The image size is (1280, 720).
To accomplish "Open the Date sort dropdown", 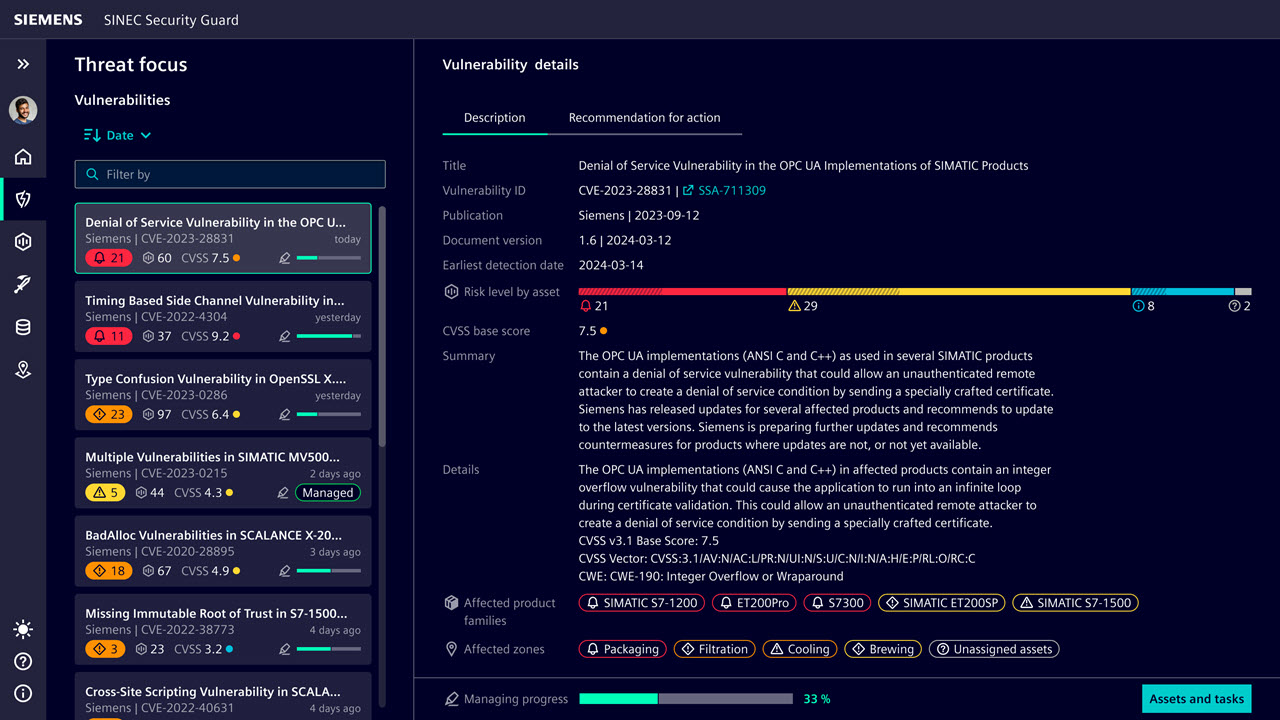I will pyautogui.click(x=128, y=135).
